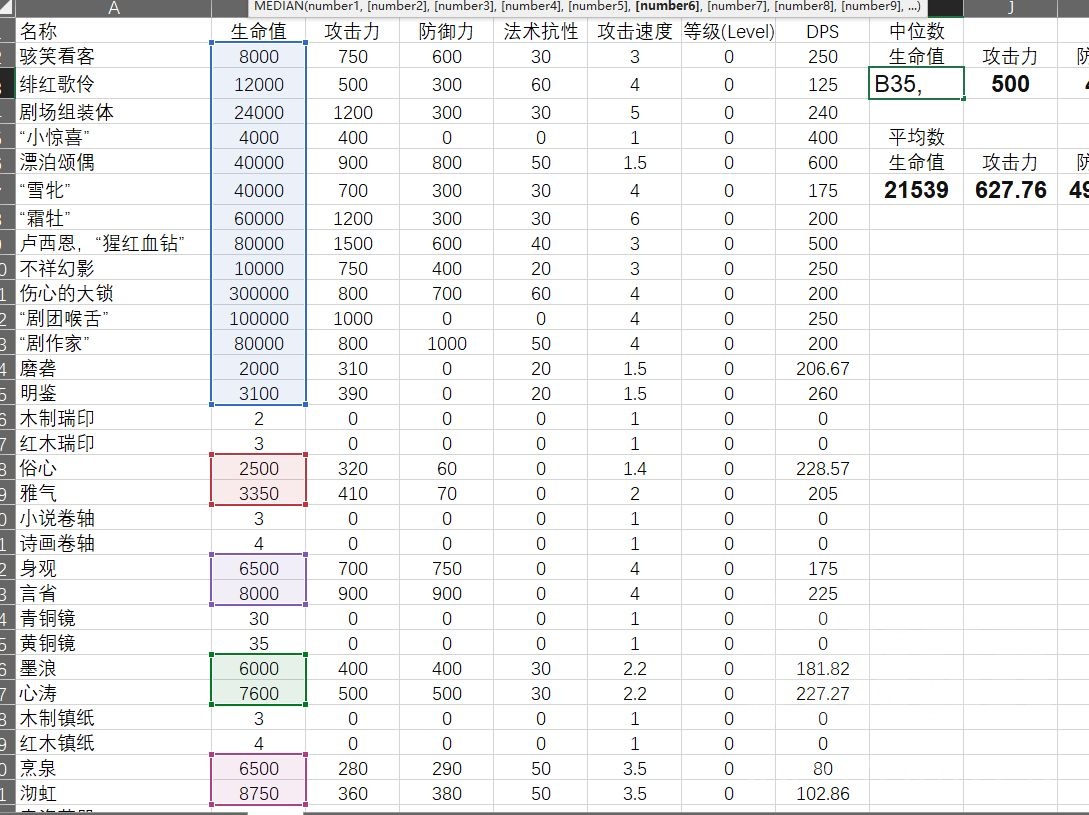
Task: Select the name cell 黄铜镜
Action: (114, 643)
